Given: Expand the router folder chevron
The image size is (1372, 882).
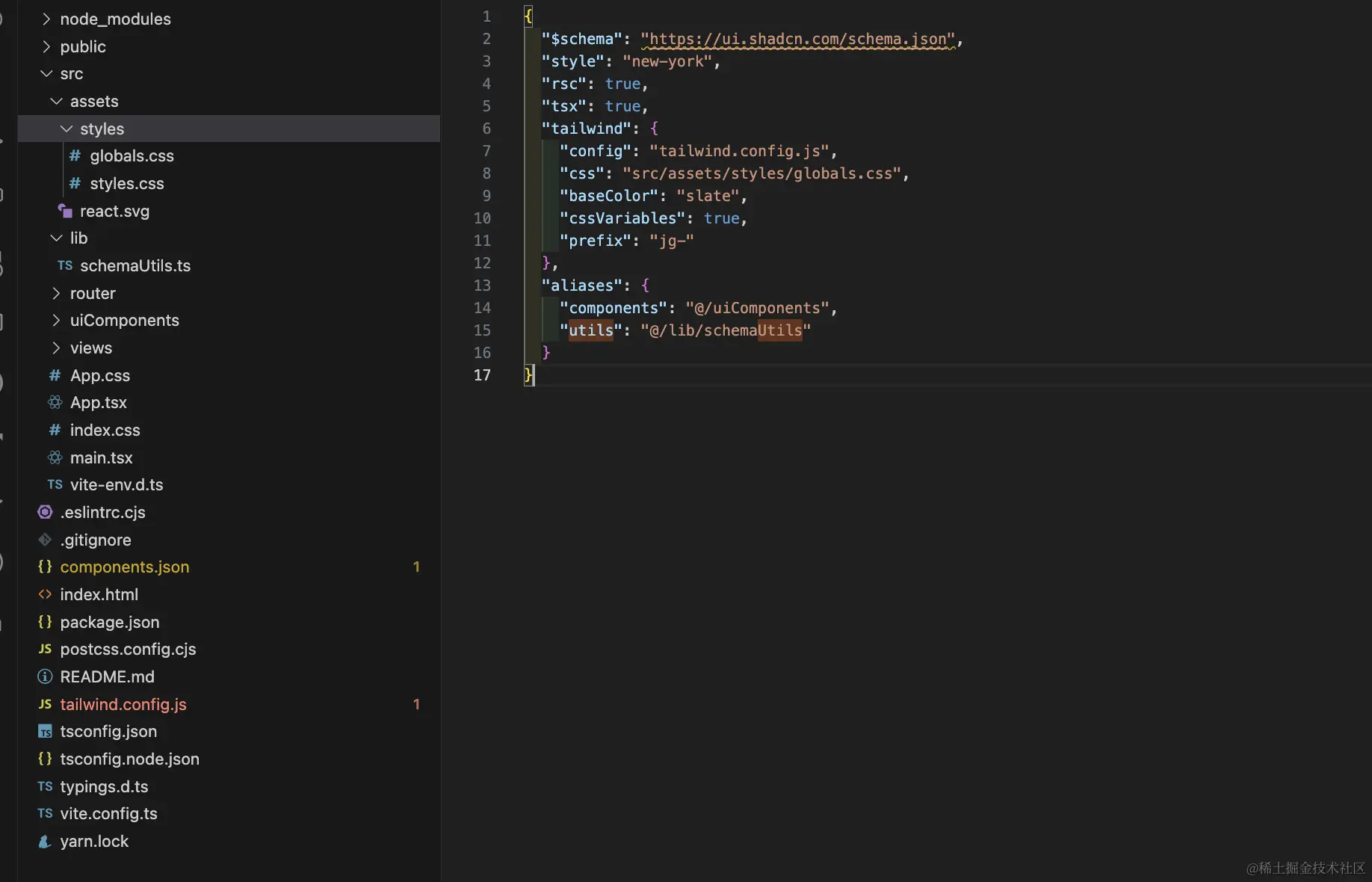Looking at the screenshot, I should (x=56, y=293).
